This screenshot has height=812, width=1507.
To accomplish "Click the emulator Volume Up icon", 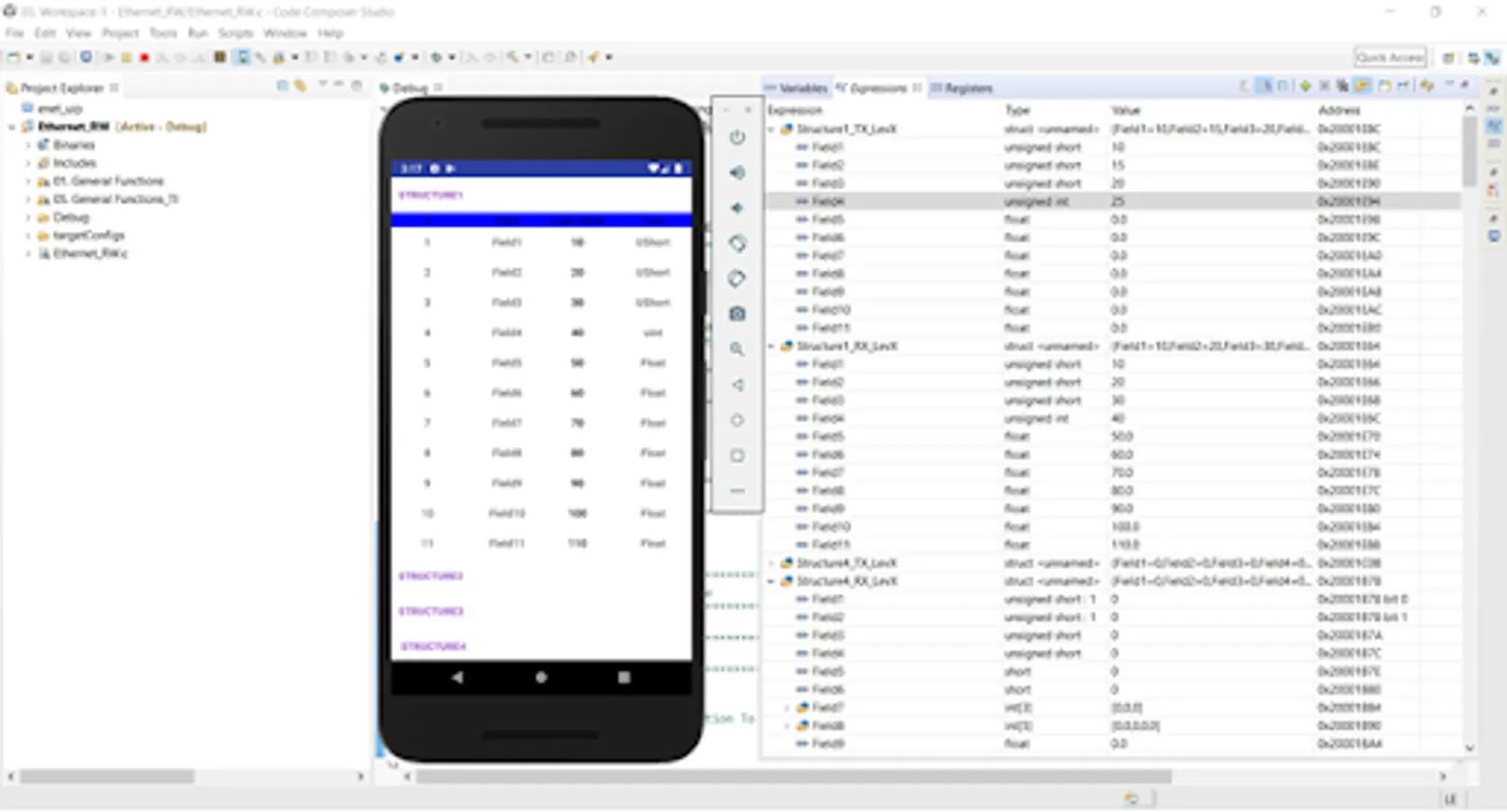I will pos(737,172).
